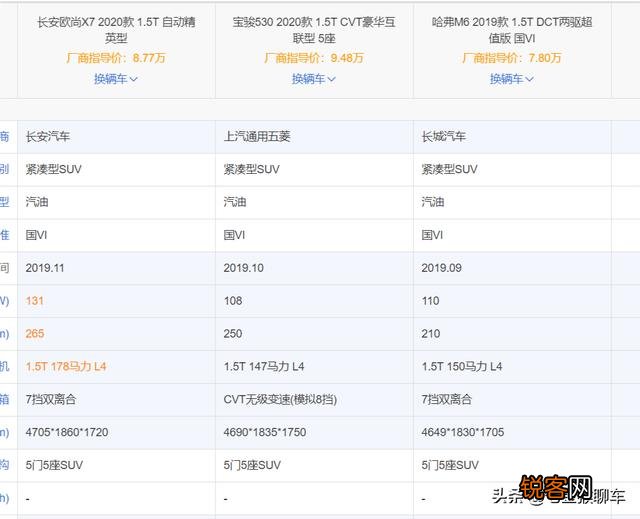Open the 长安欧尚X7 2020款 1.5T model title
The image size is (640, 519).
[x=116, y=30]
